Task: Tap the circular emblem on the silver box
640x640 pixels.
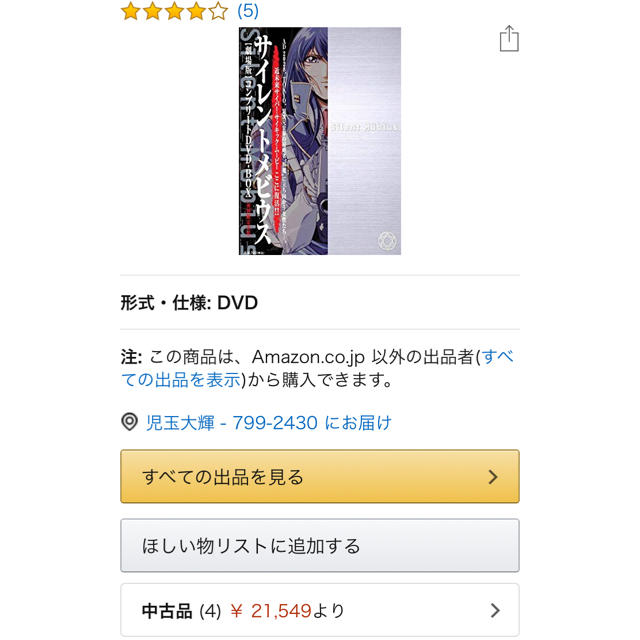Action: click(386, 240)
